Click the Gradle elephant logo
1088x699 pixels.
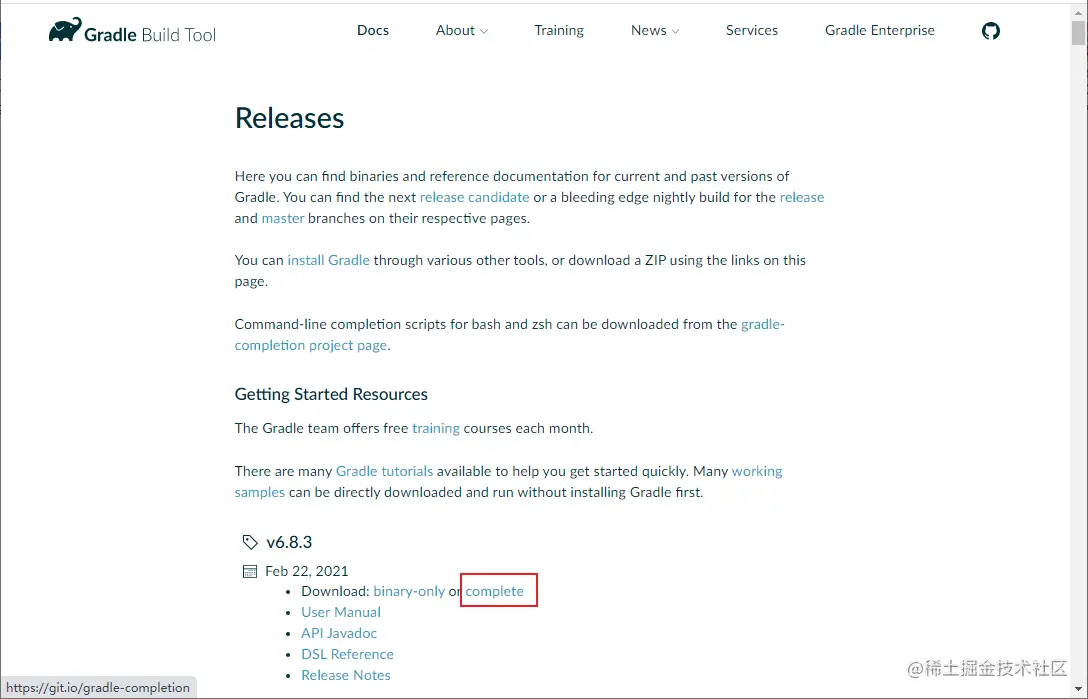pyautogui.click(x=65, y=30)
